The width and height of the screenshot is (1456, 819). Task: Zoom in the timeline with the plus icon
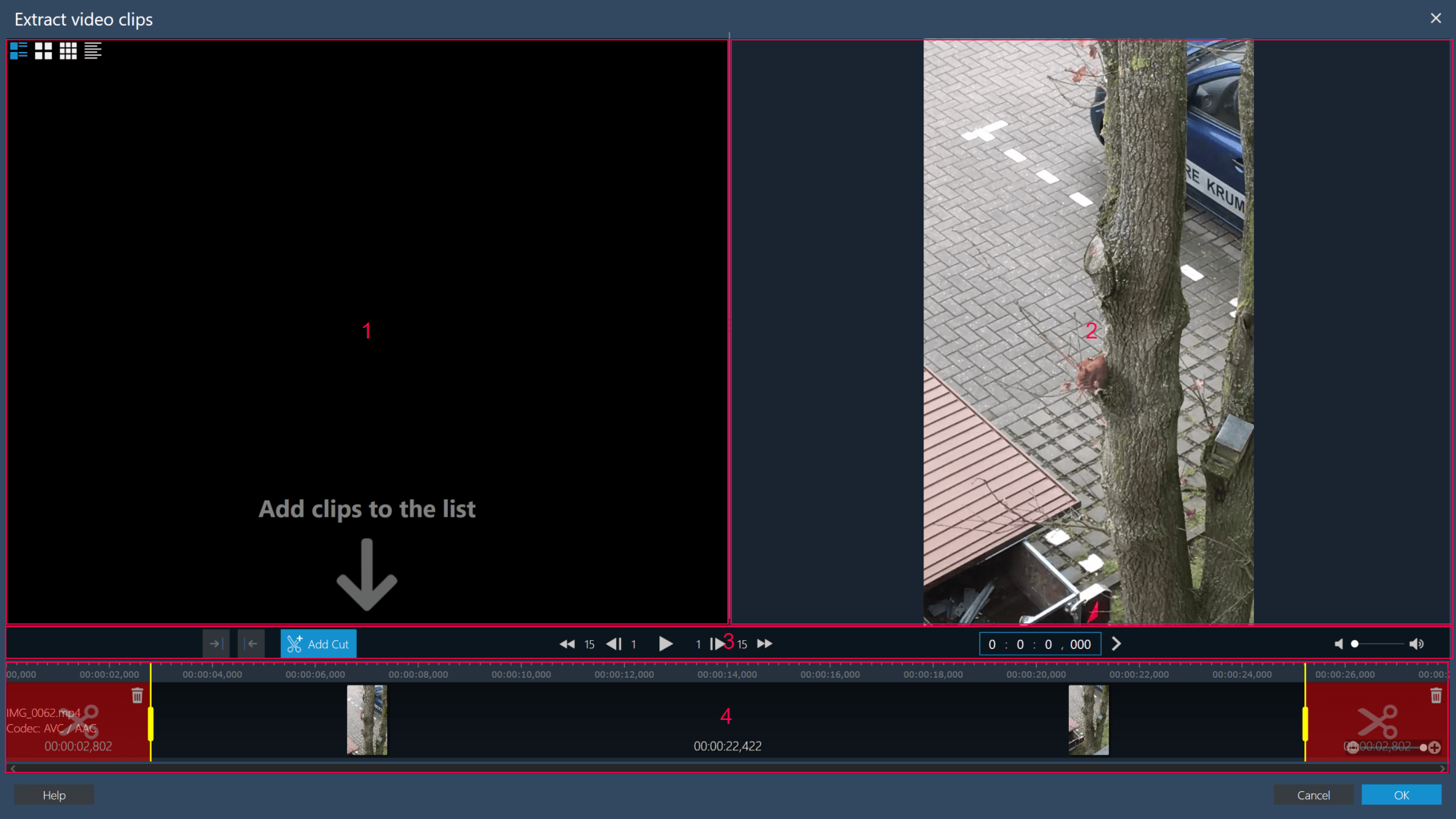[x=1434, y=748]
